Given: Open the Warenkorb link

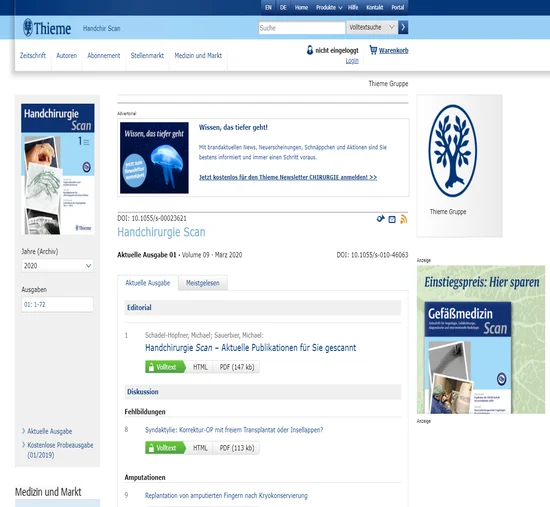Looking at the screenshot, I should coord(394,51).
